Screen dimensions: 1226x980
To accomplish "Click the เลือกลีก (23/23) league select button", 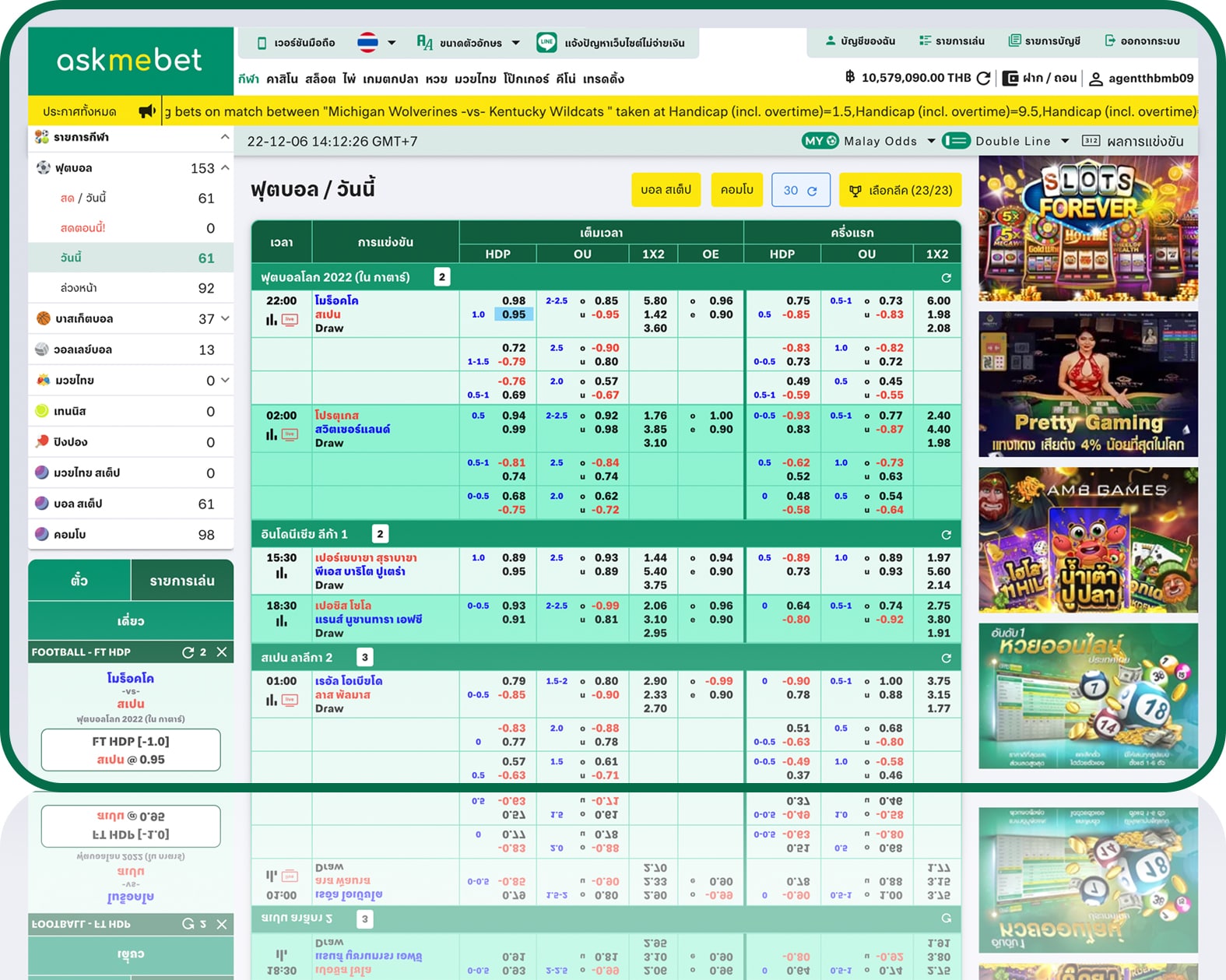I will [x=900, y=190].
